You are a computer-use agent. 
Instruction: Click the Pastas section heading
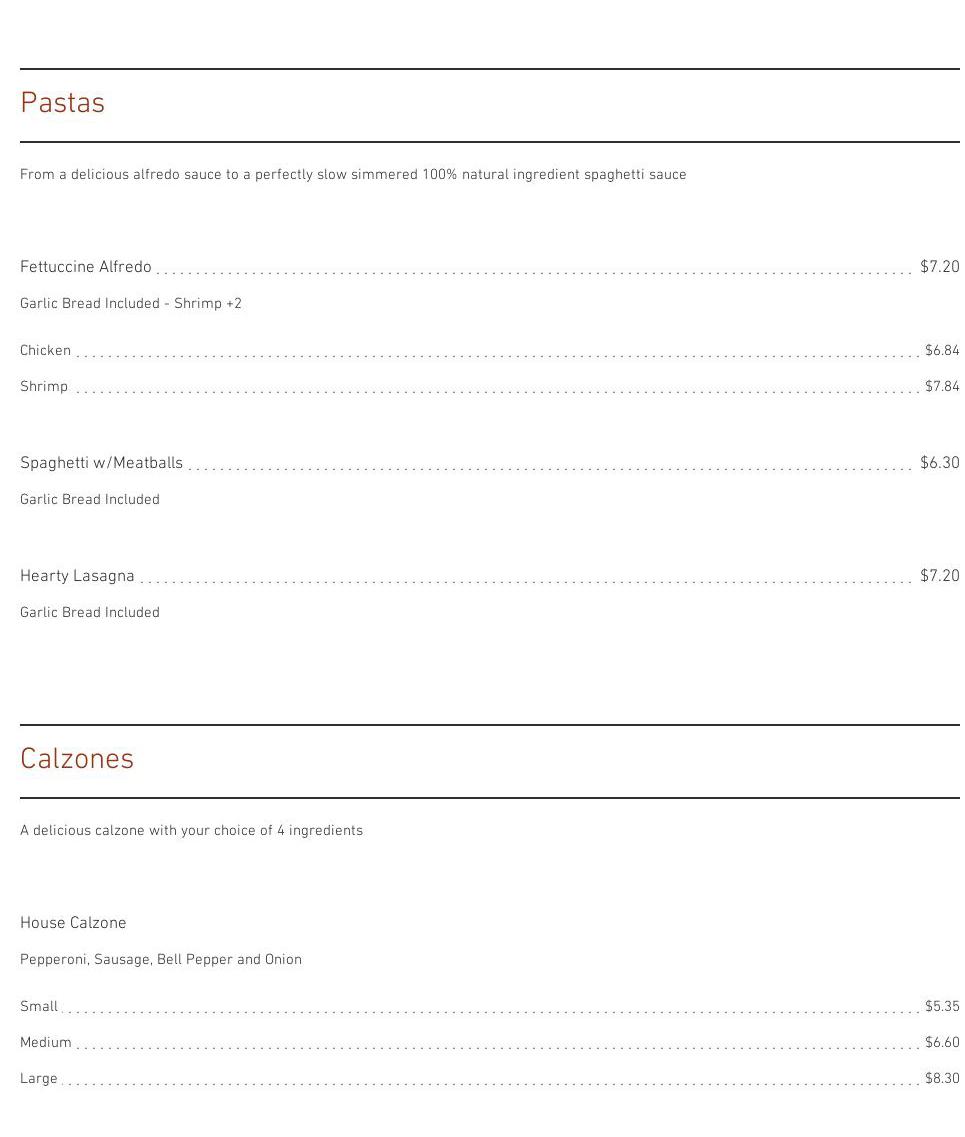point(62,103)
